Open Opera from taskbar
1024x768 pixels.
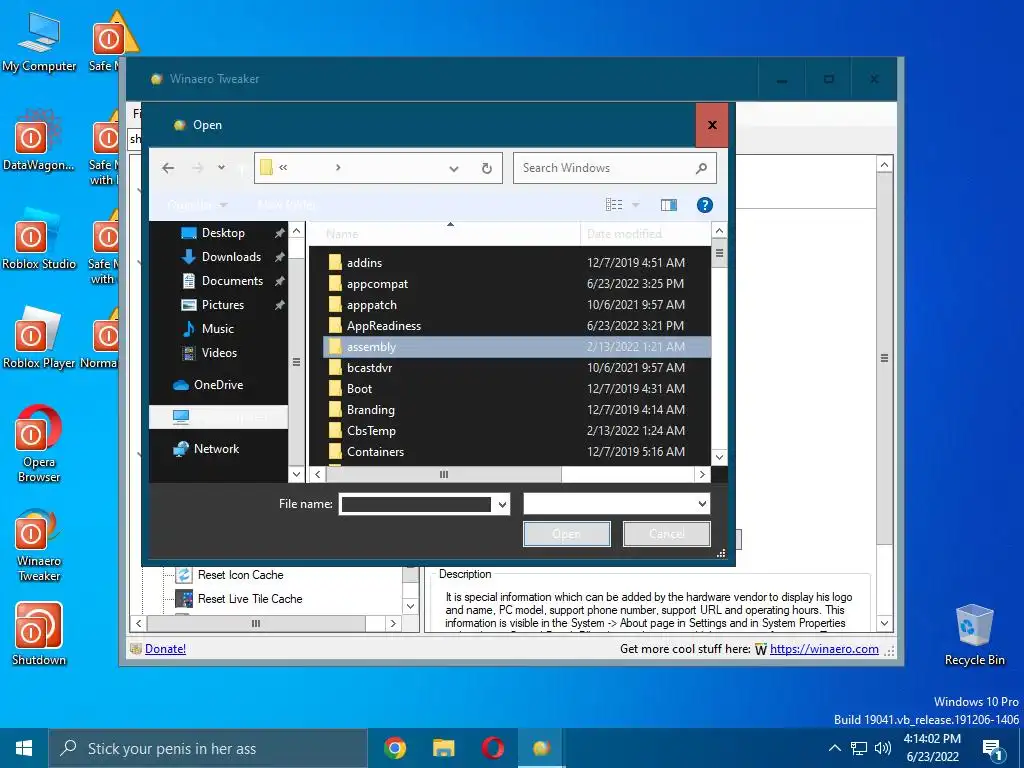pos(492,748)
